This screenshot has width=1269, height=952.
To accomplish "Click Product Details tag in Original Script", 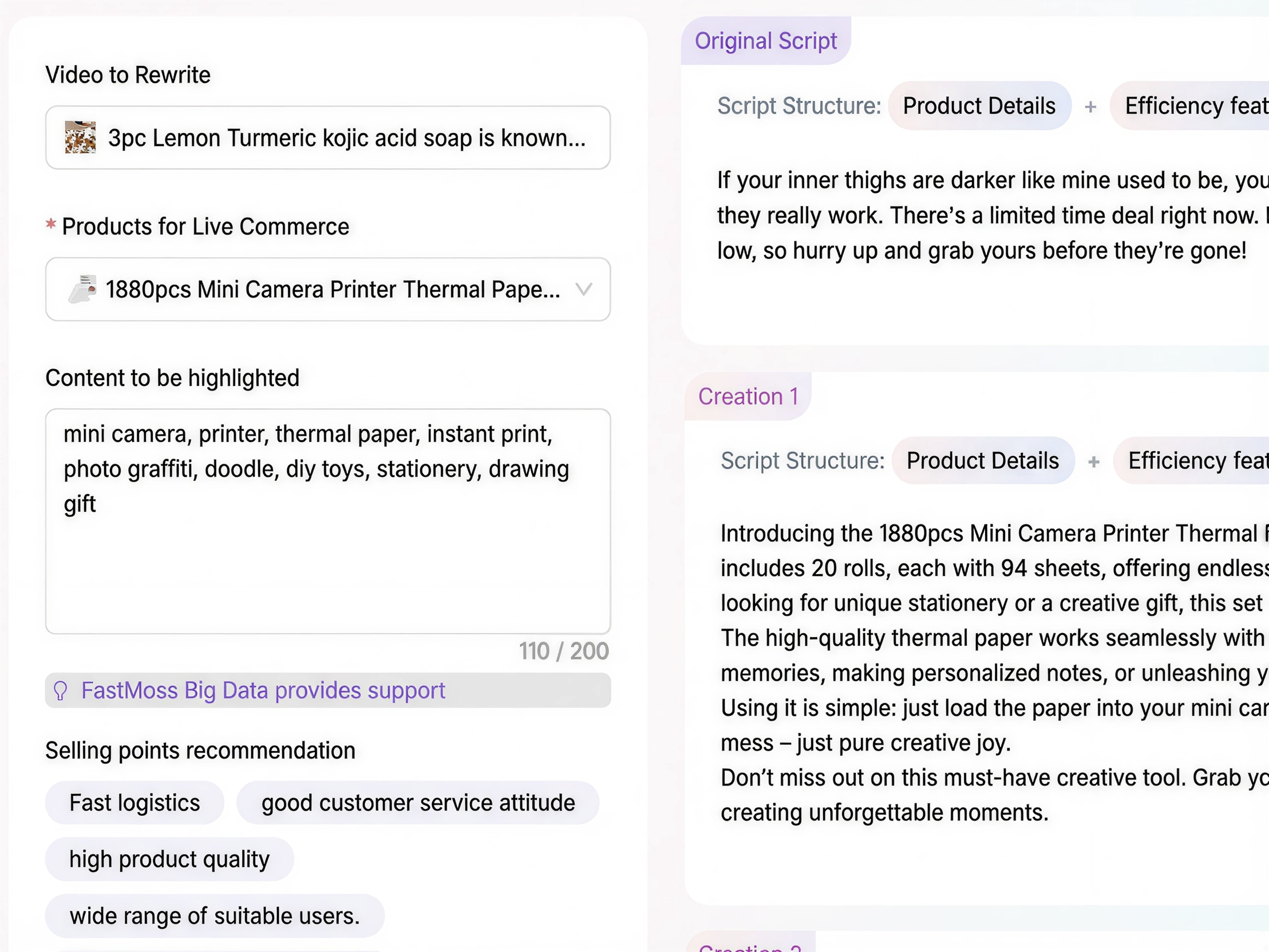I will 979,105.
